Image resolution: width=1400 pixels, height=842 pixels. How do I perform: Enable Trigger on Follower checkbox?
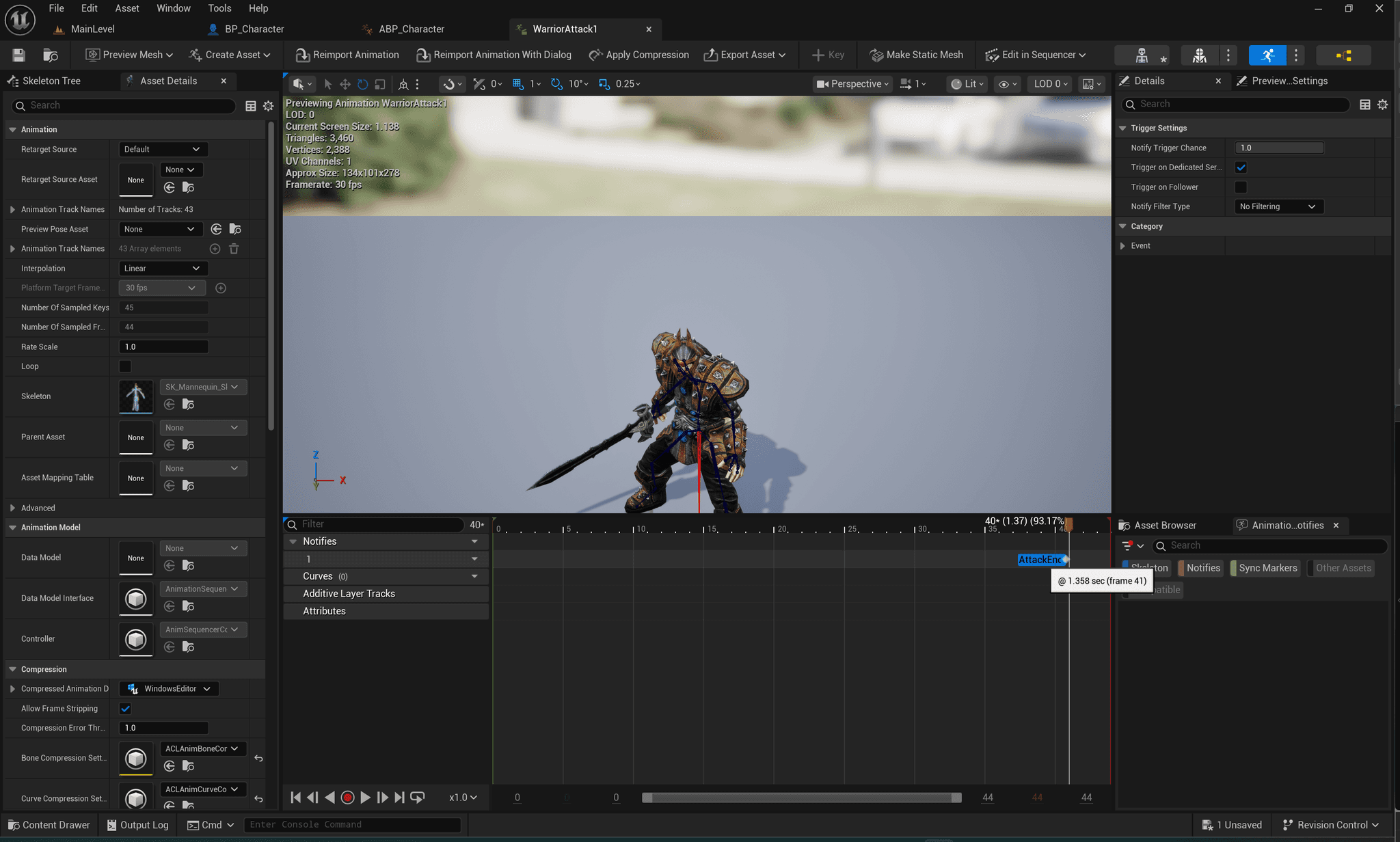1241,187
